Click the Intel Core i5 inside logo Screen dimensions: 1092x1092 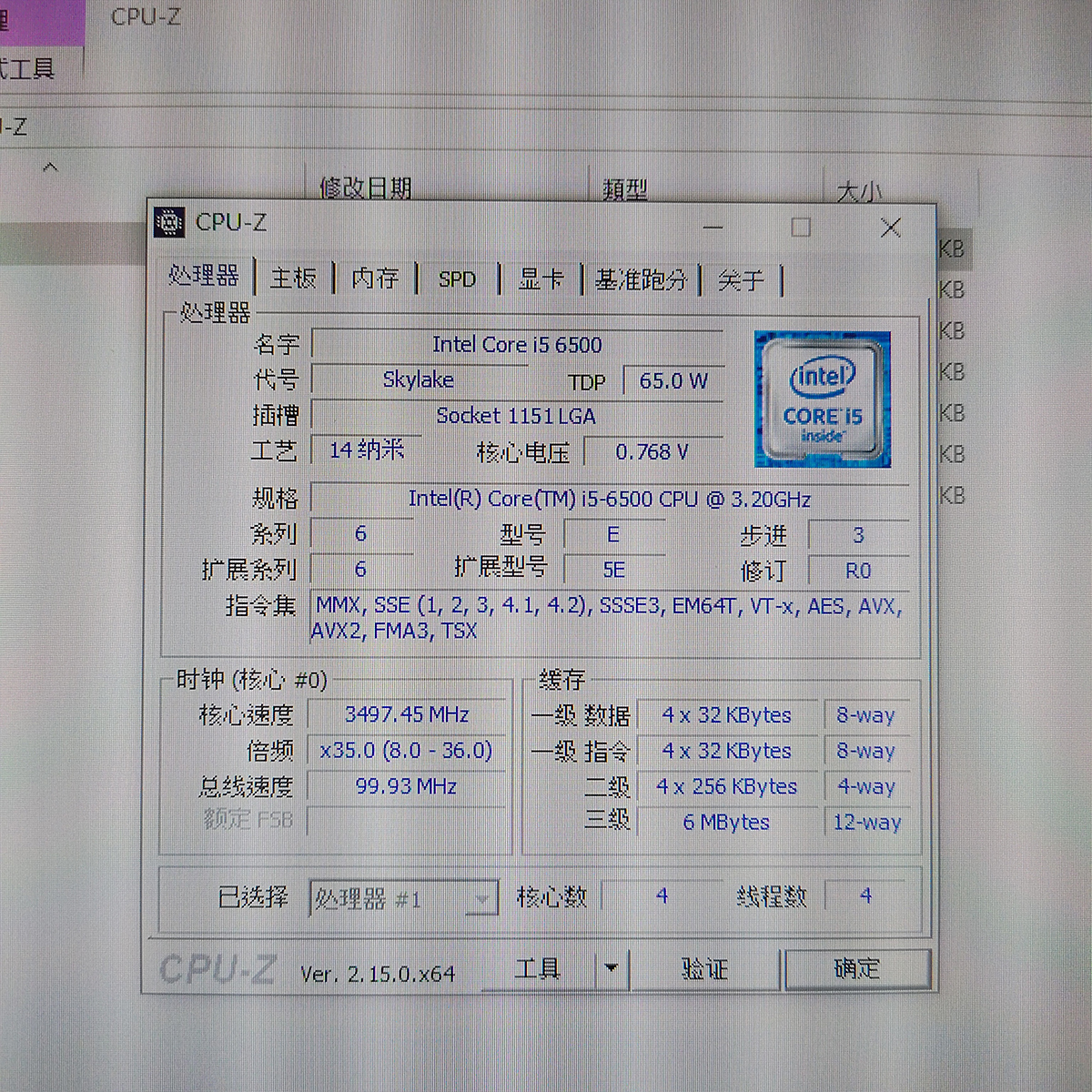tap(822, 399)
